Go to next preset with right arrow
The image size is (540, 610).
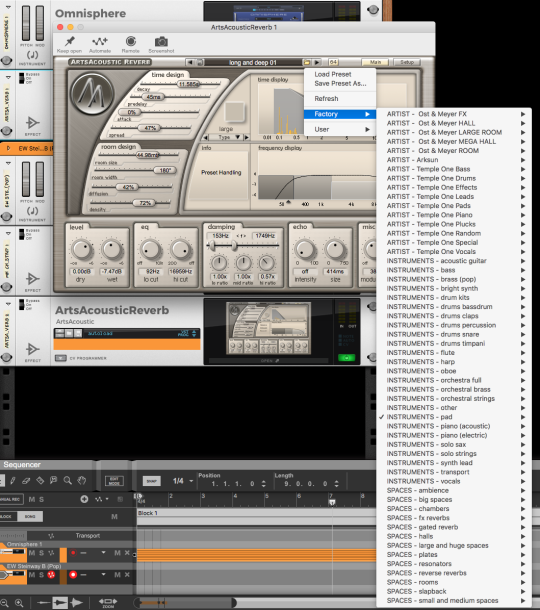pyautogui.click(x=317, y=62)
